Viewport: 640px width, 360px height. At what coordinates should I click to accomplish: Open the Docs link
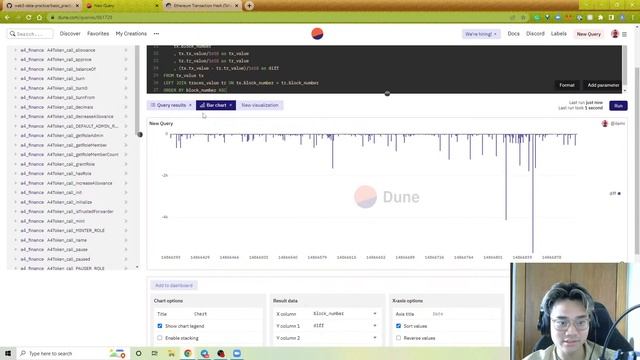pyautogui.click(x=513, y=33)
